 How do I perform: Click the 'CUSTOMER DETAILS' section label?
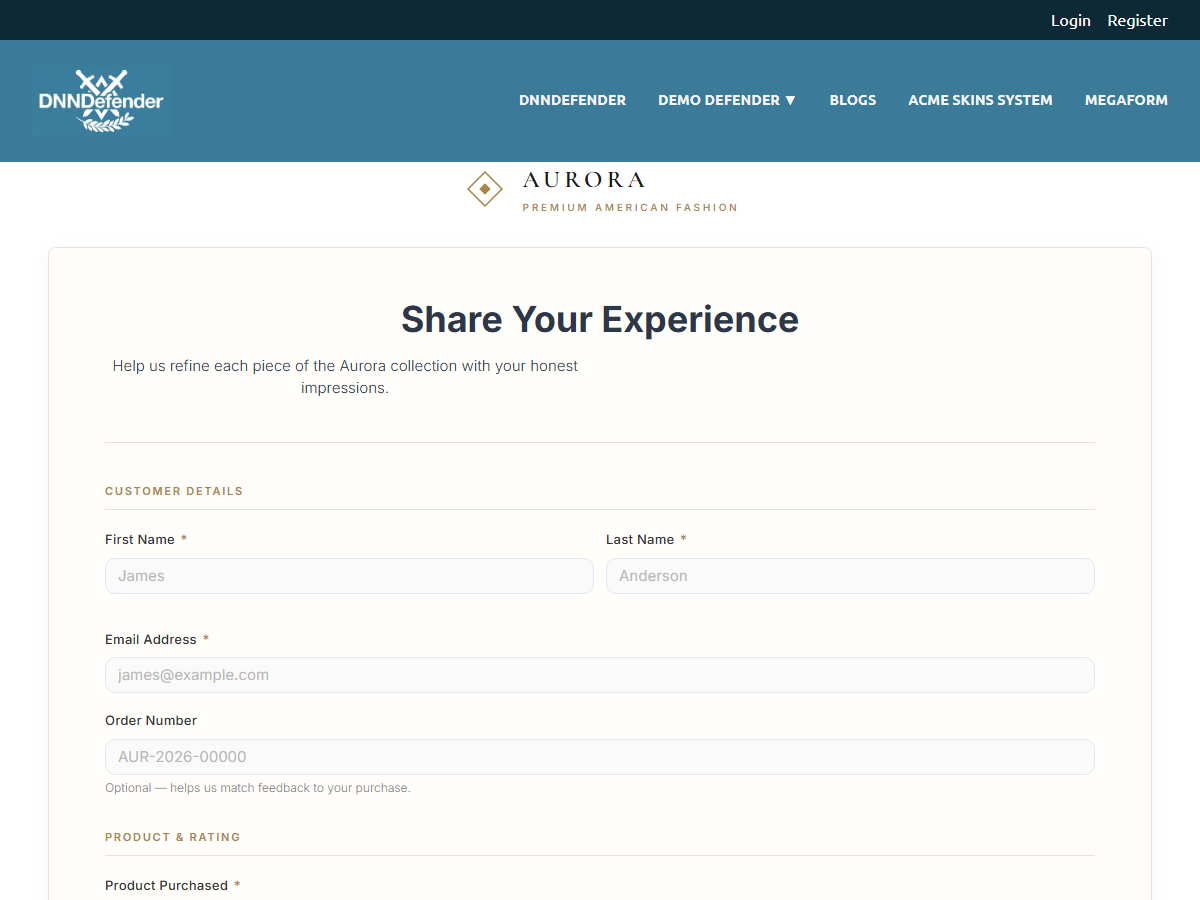pos(174,491)
